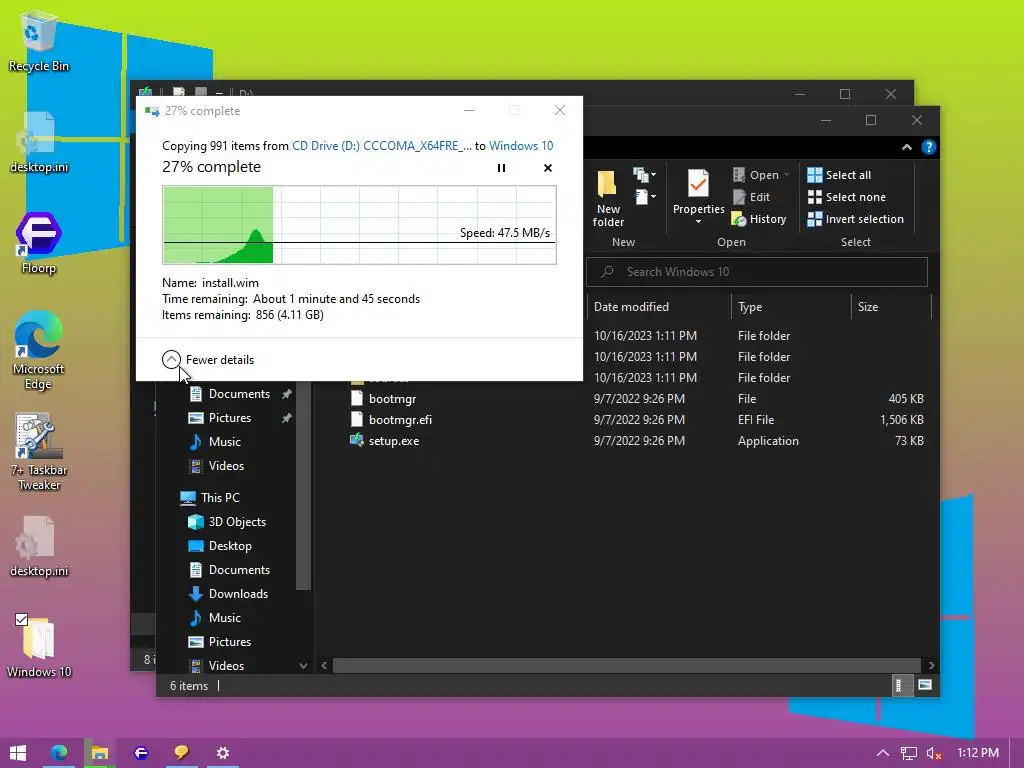Open file History from ribbon
Screen dimensions: 1024x768
coord(759,219)
